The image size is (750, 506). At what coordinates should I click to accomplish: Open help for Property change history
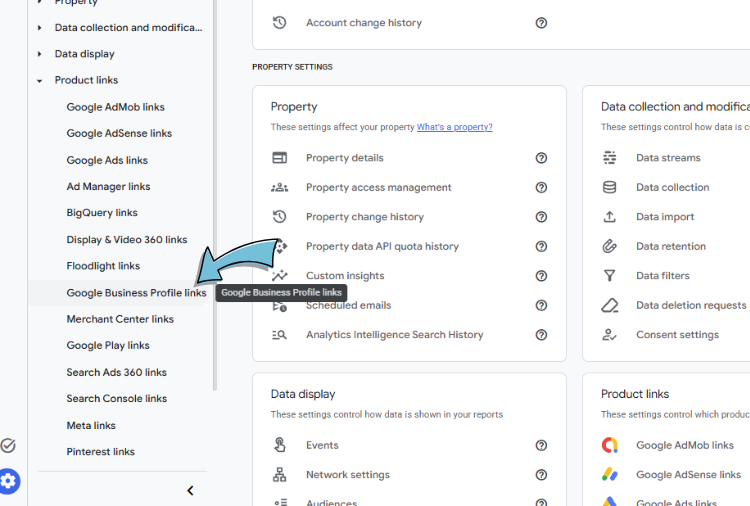click(541, 217)
